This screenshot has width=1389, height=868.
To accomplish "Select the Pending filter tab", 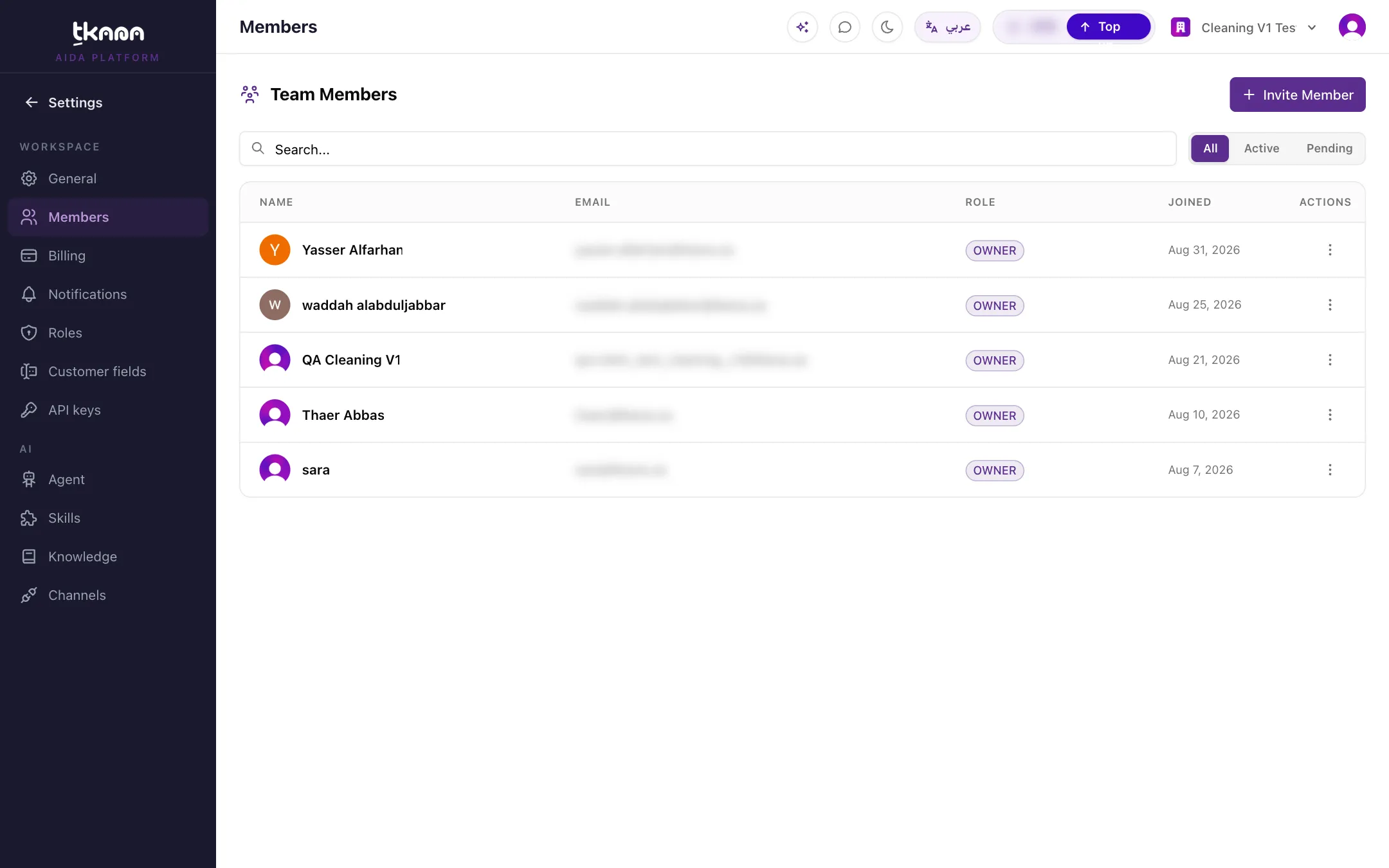I will tap(1329, 149).
